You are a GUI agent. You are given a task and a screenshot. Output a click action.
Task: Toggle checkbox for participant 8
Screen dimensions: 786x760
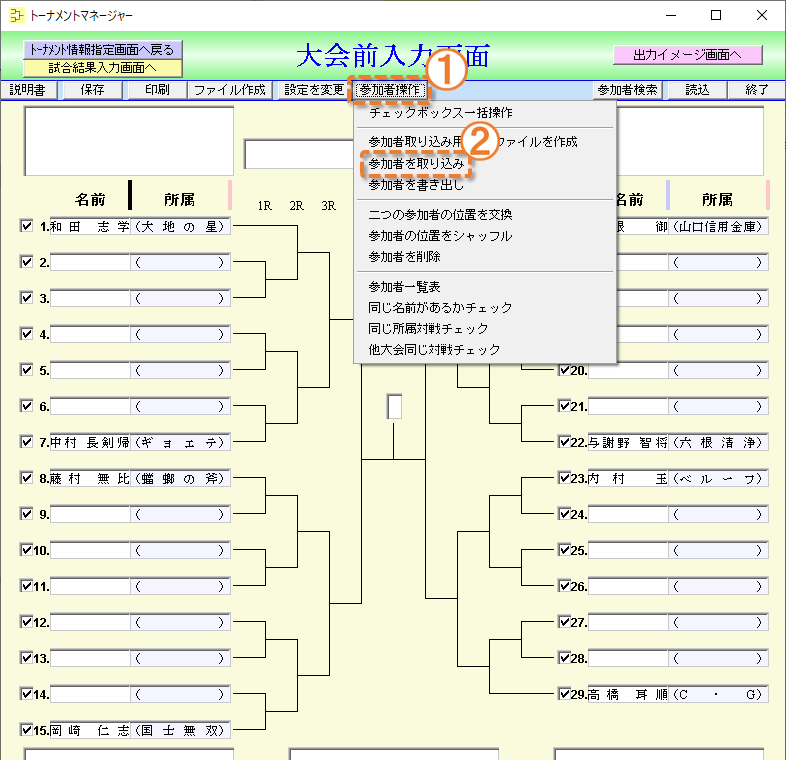(27, 477)
